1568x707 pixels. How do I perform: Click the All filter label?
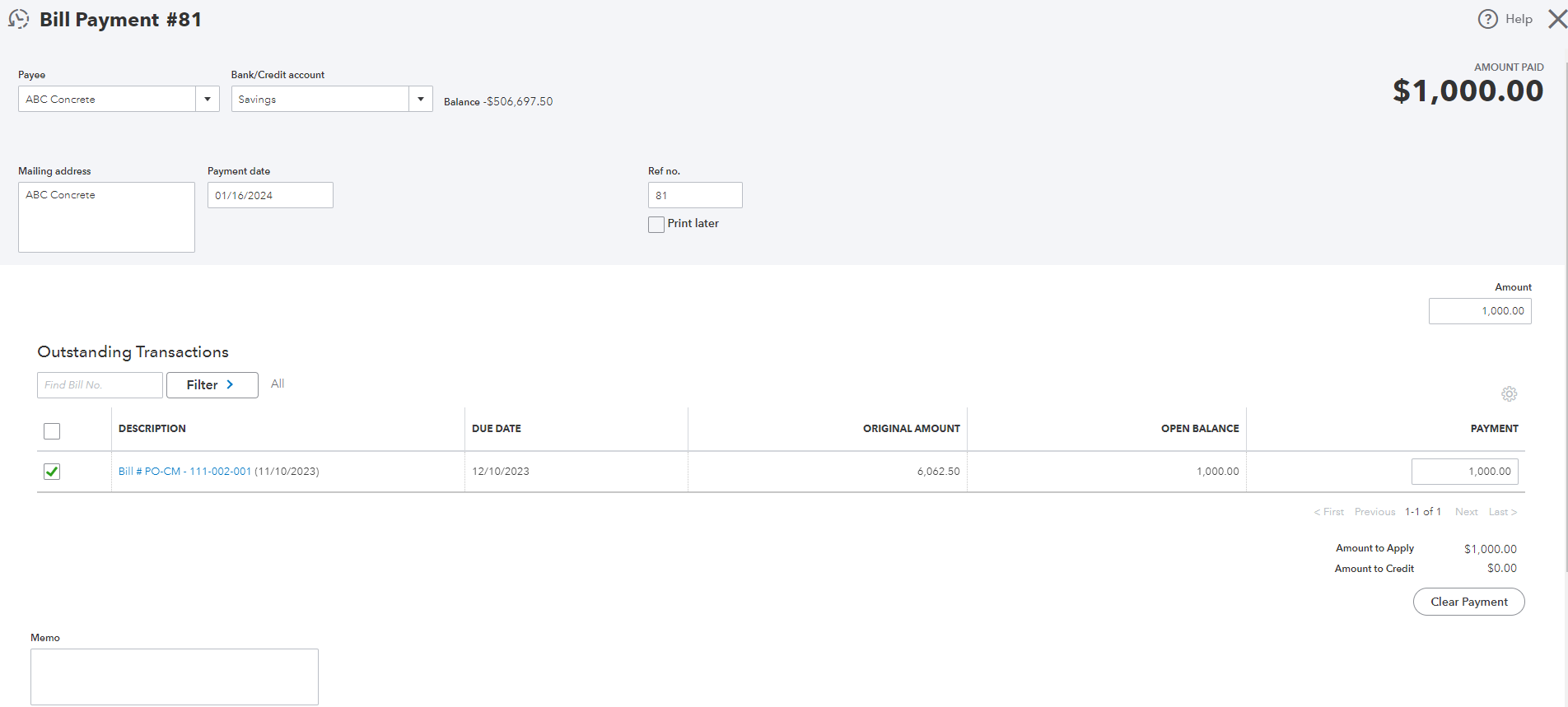click(278, 384)
